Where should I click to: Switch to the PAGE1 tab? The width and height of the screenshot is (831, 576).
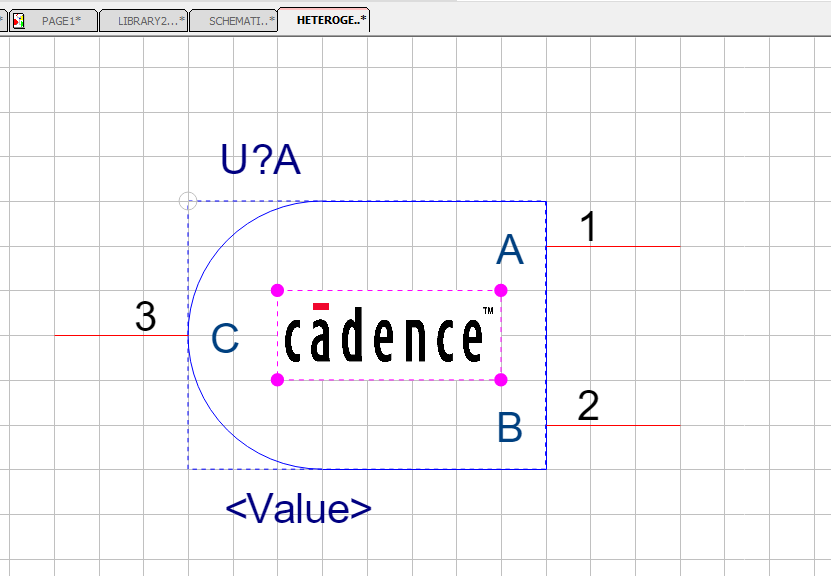tap(54, 21)
